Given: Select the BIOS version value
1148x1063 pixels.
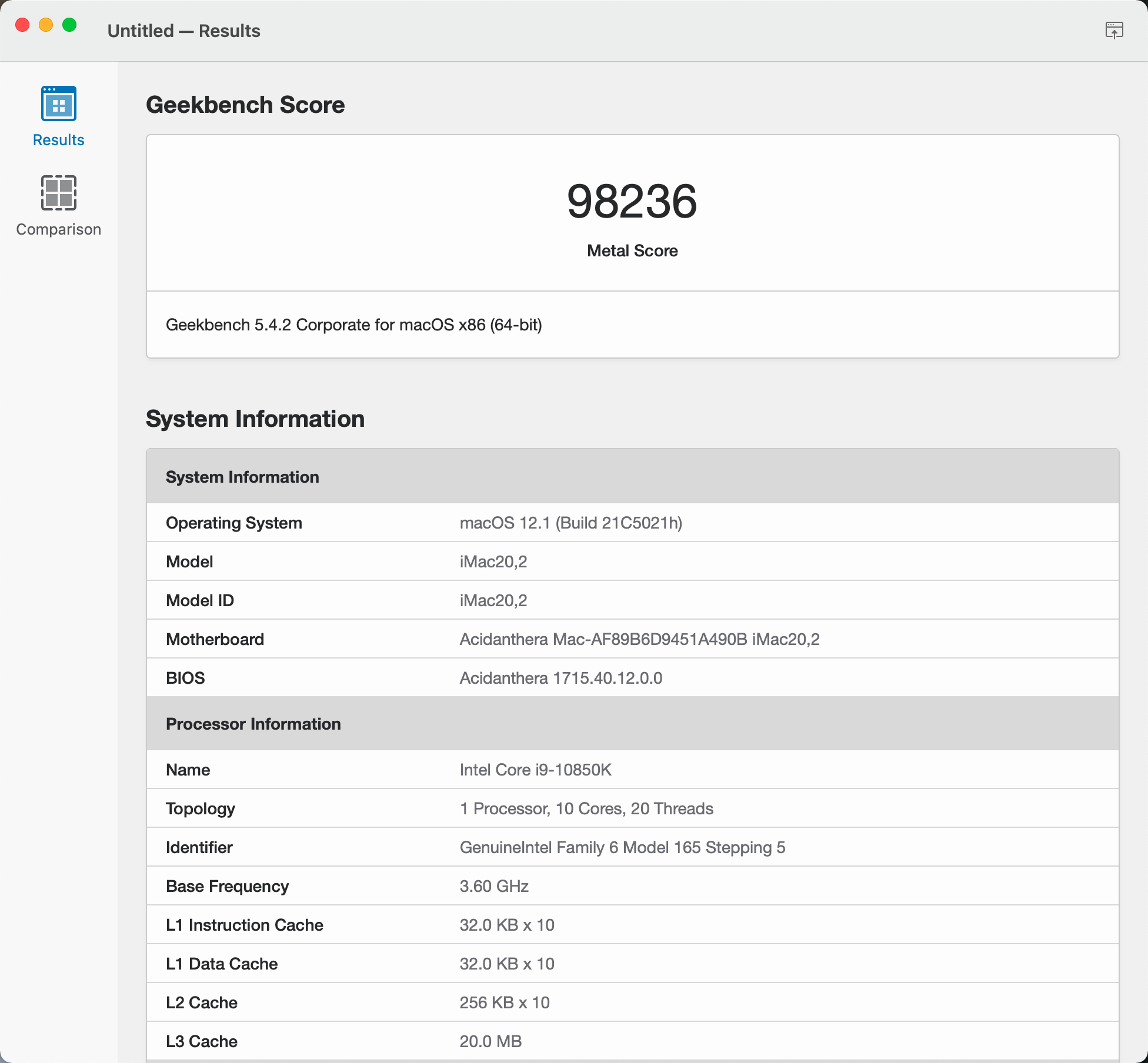Looking at the screenshot, I should point(560,678).
